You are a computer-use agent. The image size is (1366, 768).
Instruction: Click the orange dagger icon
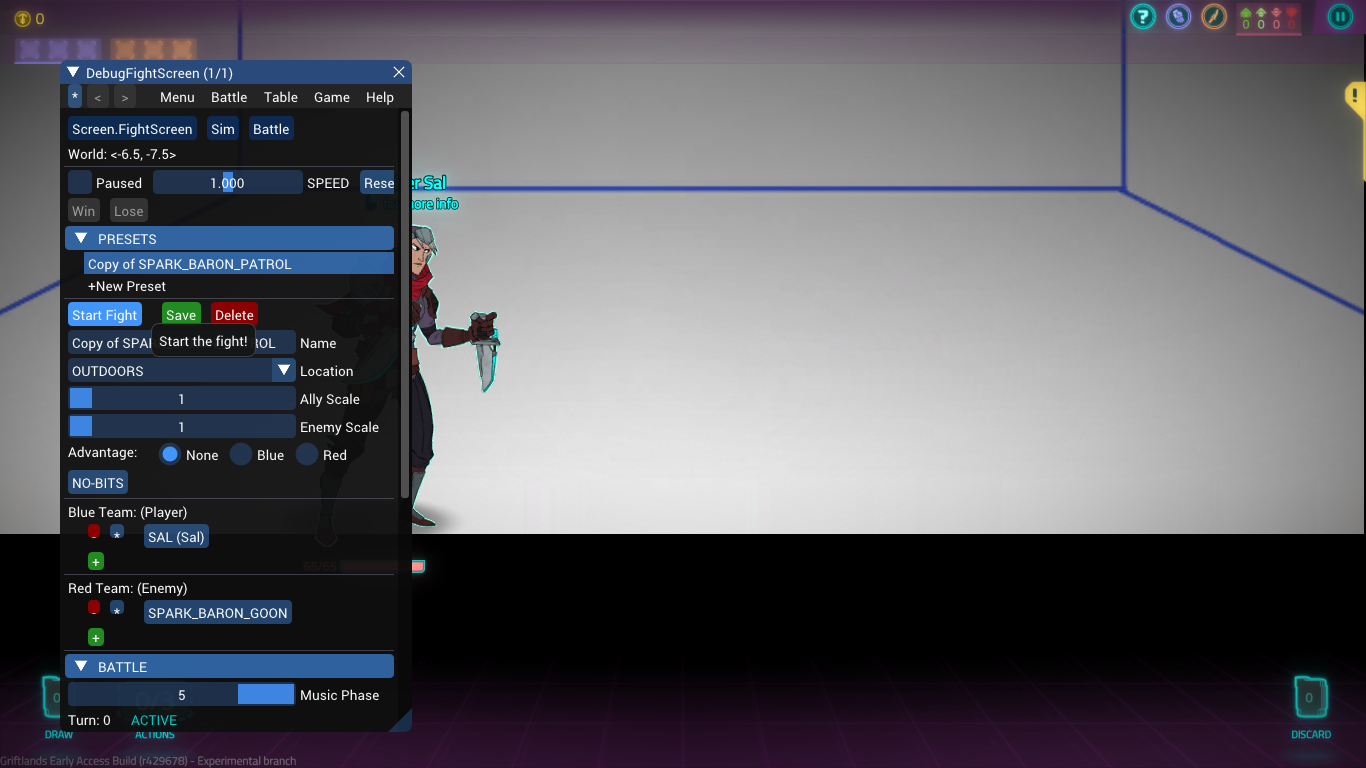click(1214, 17)
